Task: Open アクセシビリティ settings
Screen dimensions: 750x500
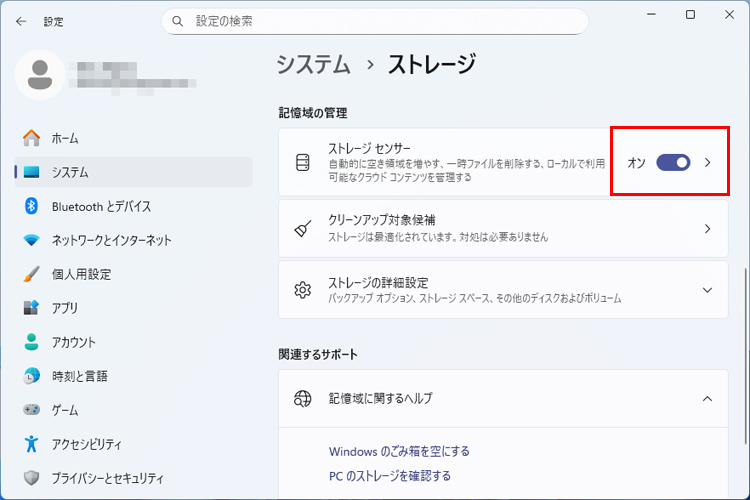Action: point(86,444)
